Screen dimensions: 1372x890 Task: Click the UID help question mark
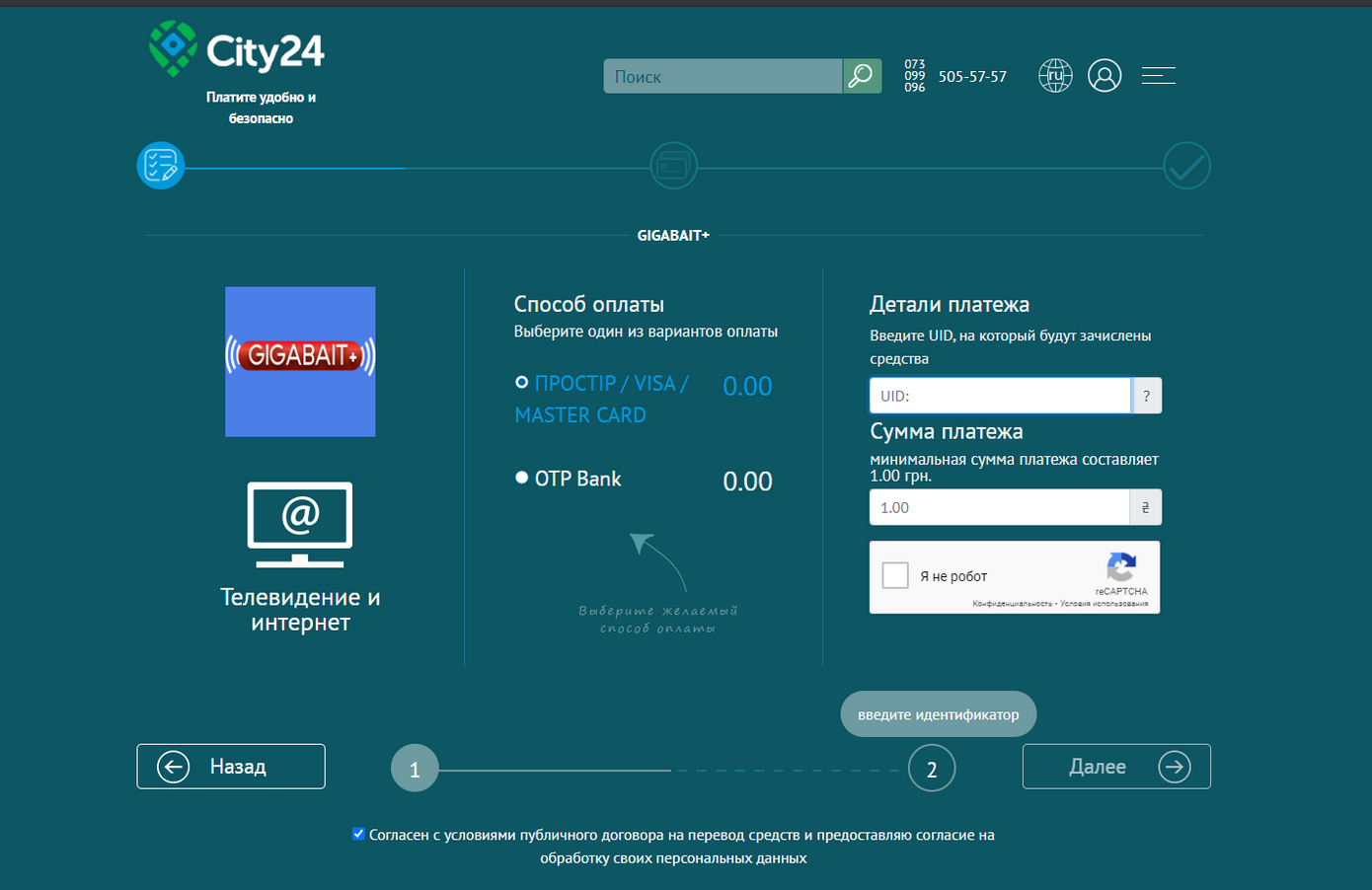tap(1146, 396)
